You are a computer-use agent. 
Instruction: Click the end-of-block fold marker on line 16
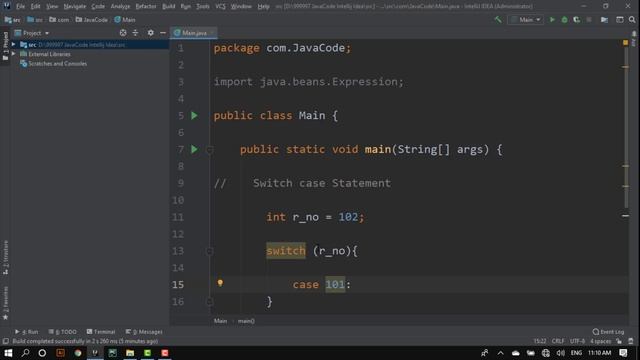(209, 302)
